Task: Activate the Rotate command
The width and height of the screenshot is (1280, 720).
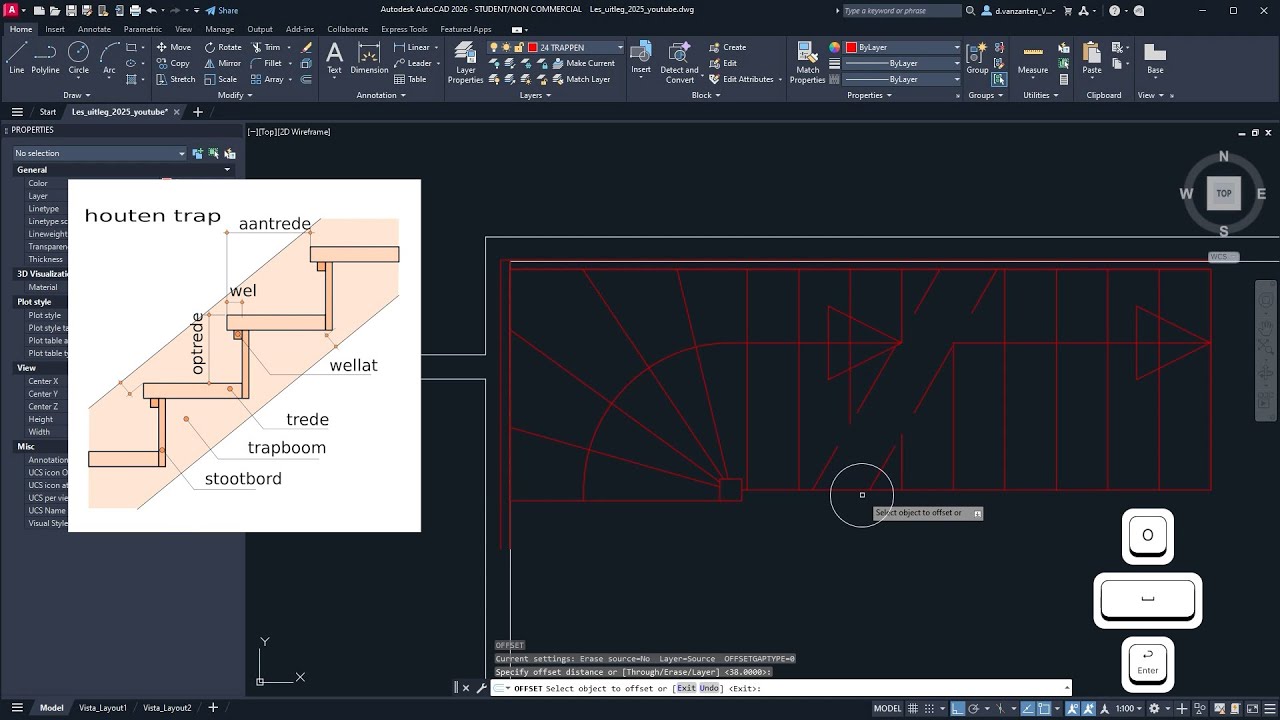Action: [x=222, y=47]
